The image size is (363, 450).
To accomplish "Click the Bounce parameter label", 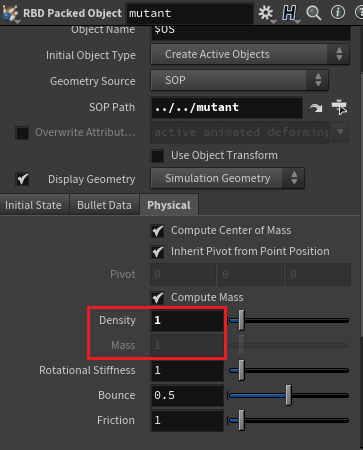I will (117, 395).
